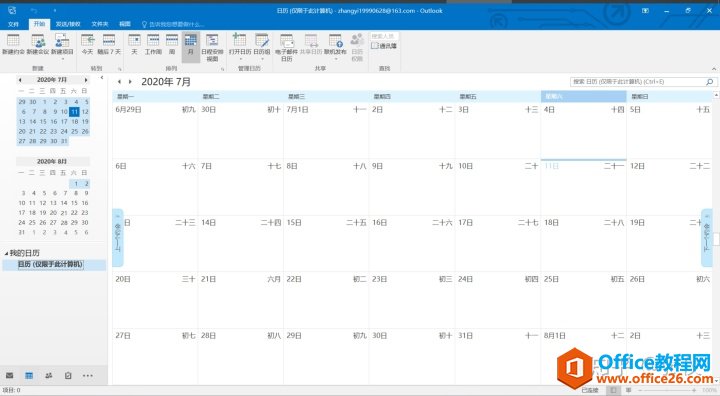The height and width of the screenshot is (396, 720).
Task: Switch to Mail in navigation bar
Action: [x=10, y=375]
